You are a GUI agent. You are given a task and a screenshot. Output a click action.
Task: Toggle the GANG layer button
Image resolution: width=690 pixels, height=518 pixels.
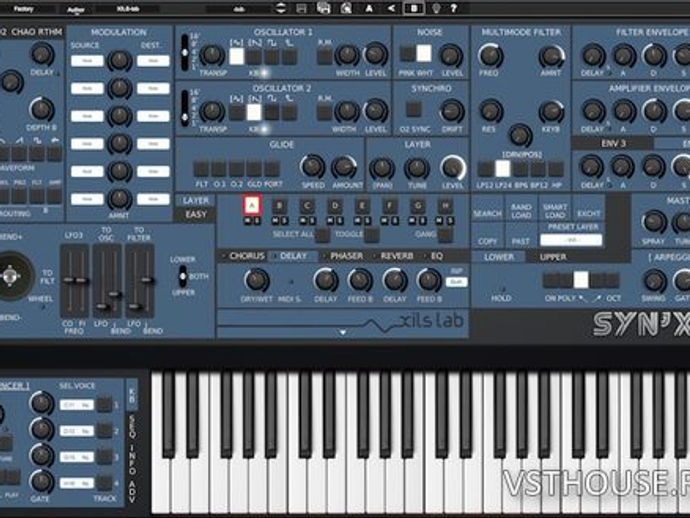coord(445,235)
